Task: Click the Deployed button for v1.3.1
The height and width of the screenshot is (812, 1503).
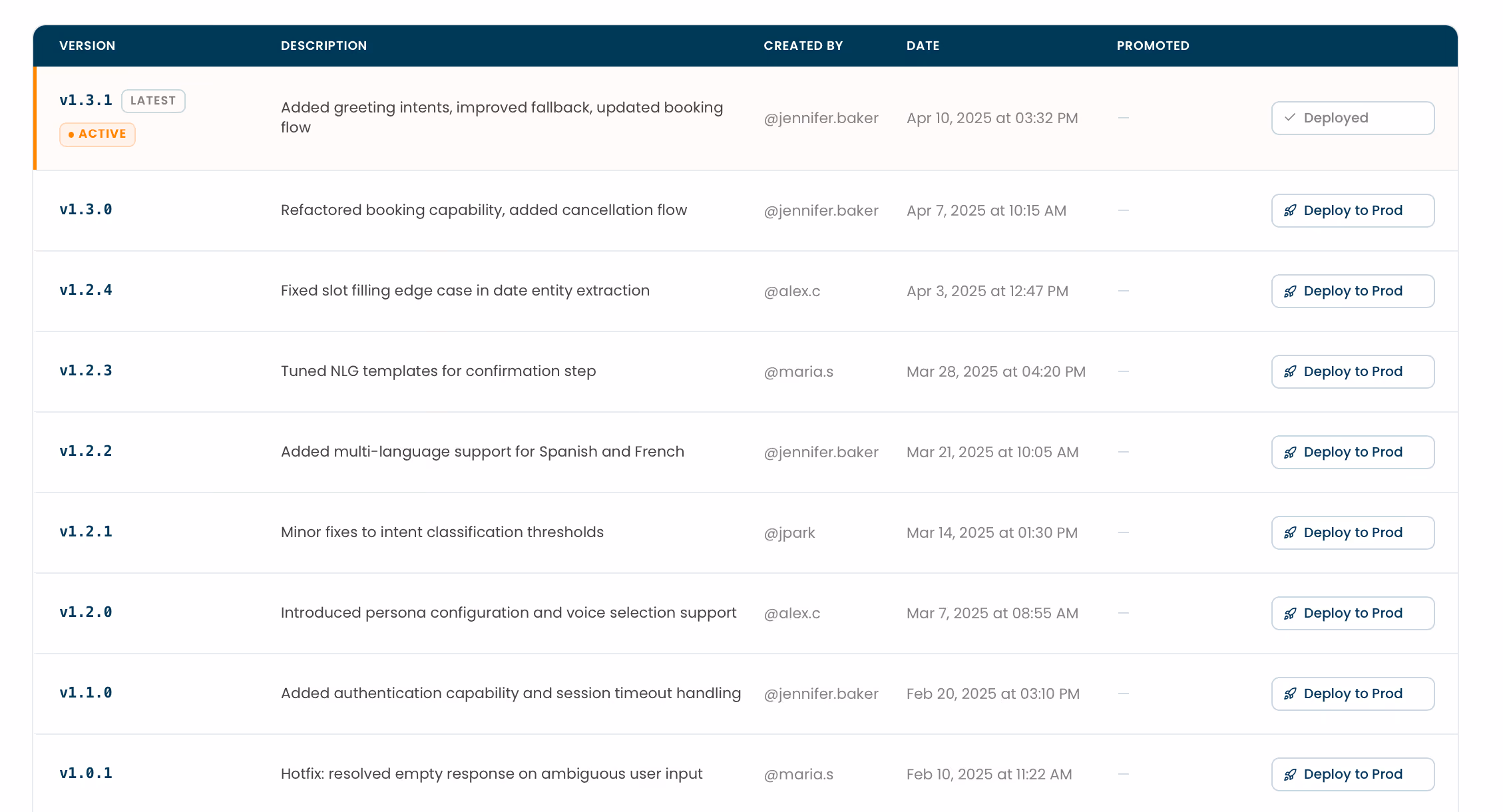Action: click(1353, 118)
